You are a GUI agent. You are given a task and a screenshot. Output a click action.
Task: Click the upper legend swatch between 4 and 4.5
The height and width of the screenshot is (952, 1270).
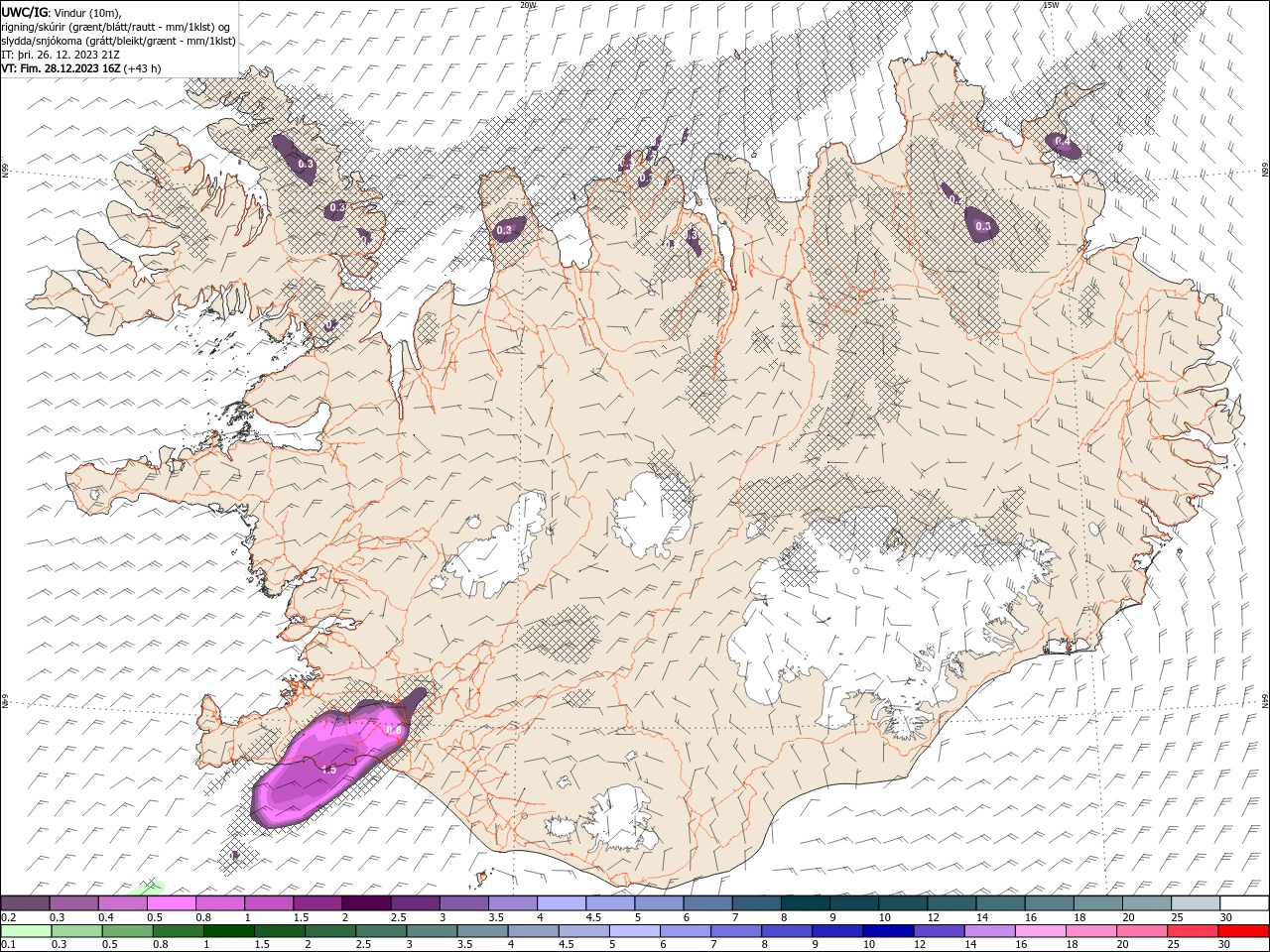tap(561, 903)
